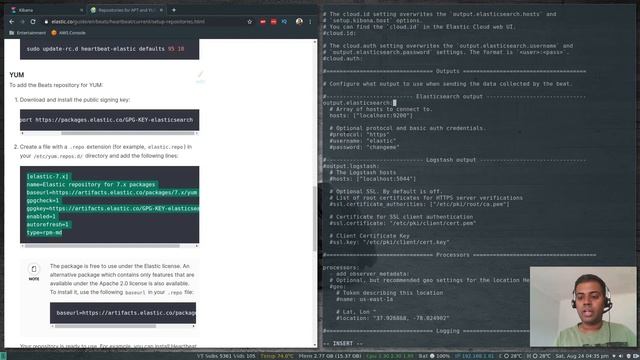
Task: Click the update-rc.d heartbeat-elastic command block
Action: click(x=109, y=49)
